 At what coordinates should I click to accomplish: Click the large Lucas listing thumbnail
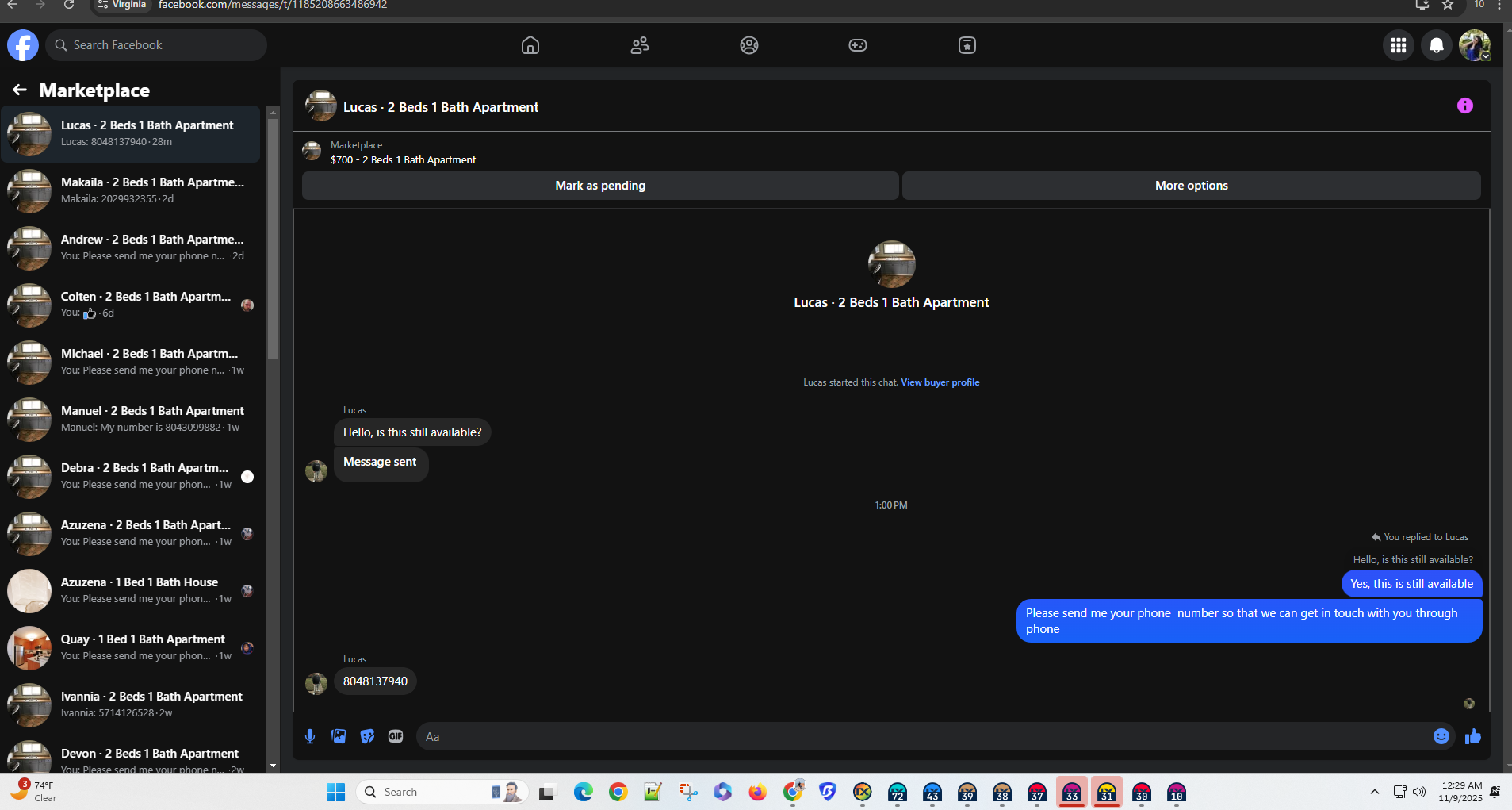891,264
